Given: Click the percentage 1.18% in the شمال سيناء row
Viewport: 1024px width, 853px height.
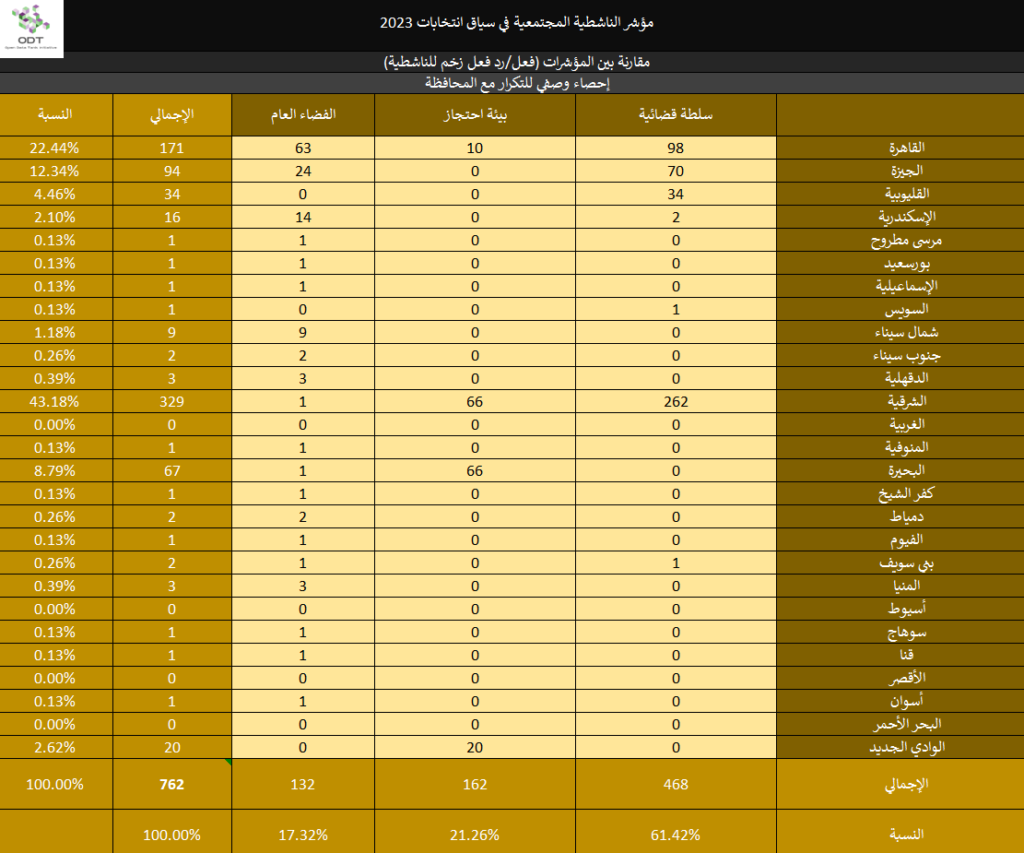Looking at the screenshot, I should point(55,332).
